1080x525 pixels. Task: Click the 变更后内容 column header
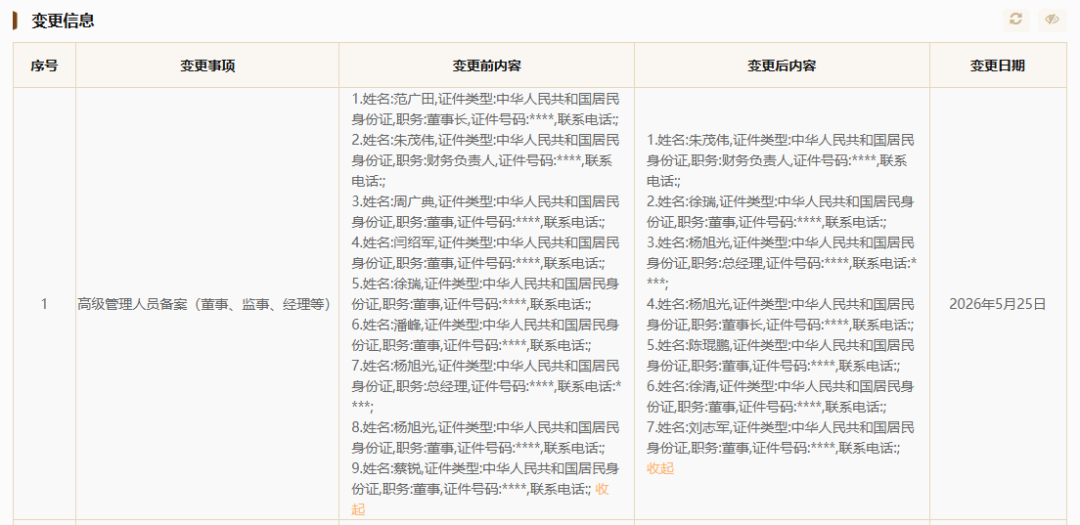(x=782, y=65)
